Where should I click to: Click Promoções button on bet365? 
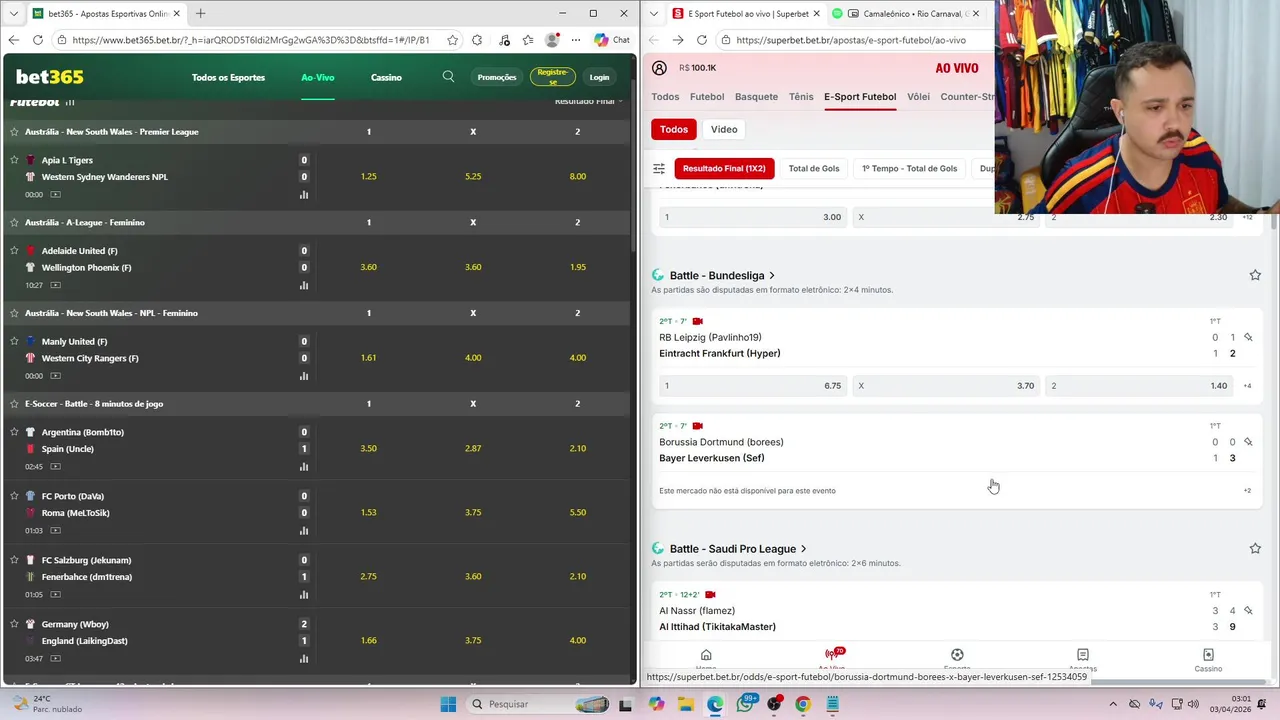pos(497,77)
